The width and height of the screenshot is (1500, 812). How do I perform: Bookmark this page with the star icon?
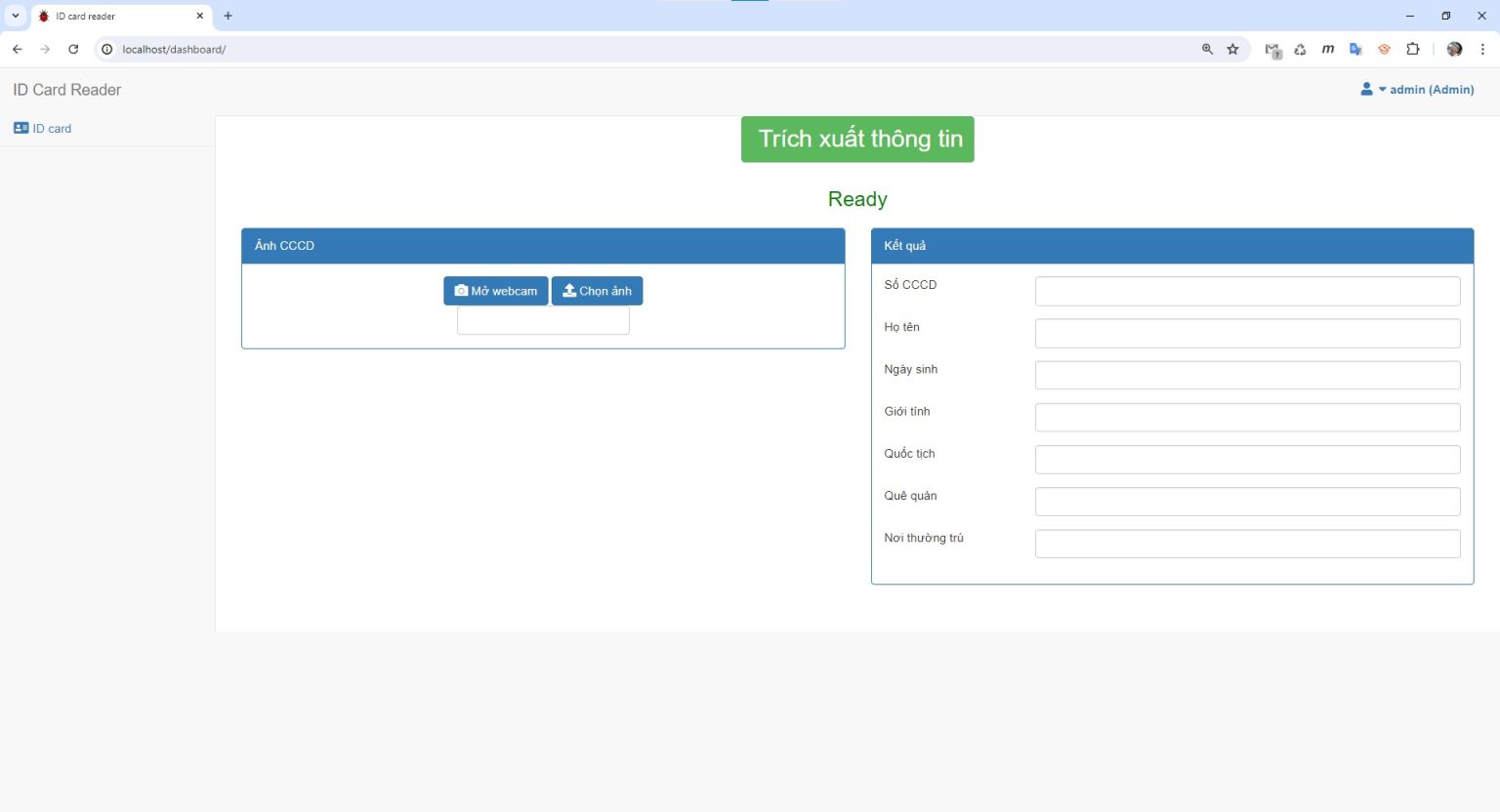1232,49
